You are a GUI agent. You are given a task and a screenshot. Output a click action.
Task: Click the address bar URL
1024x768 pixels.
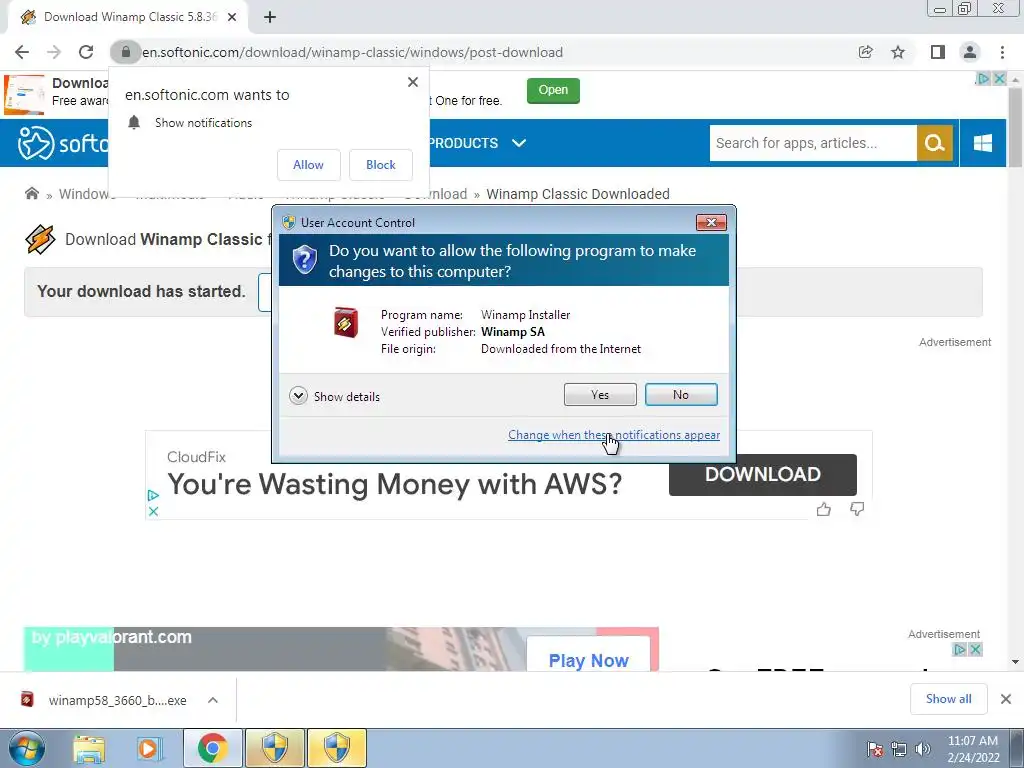point(353,52)
